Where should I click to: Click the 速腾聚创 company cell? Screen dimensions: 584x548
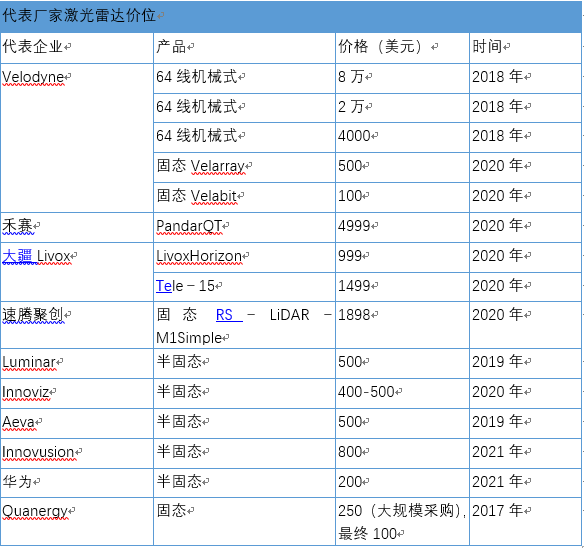[77, 325]
